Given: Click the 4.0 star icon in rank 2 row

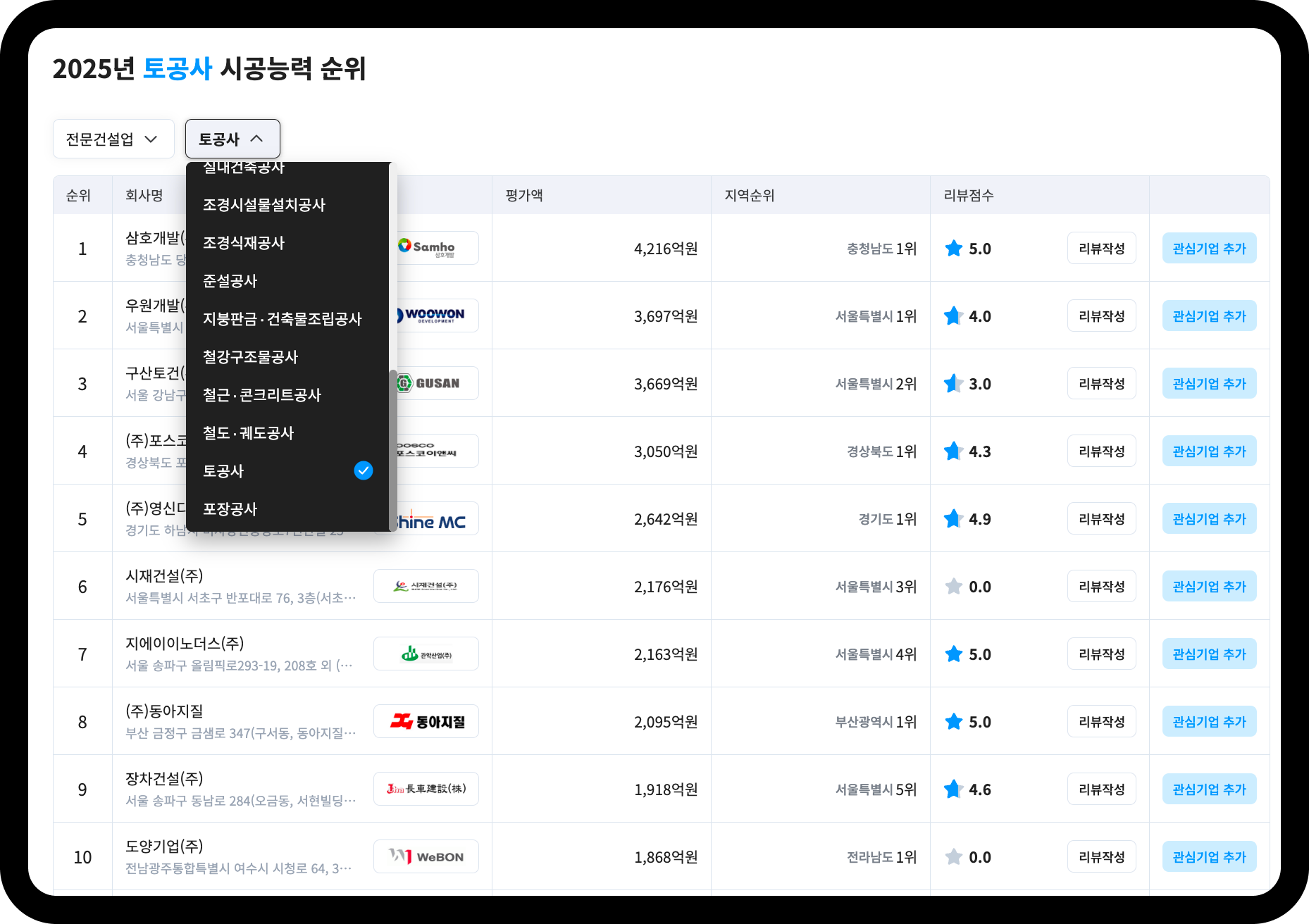Looking at the screenshot, I should pyautogui.click(x=954, y=316).
